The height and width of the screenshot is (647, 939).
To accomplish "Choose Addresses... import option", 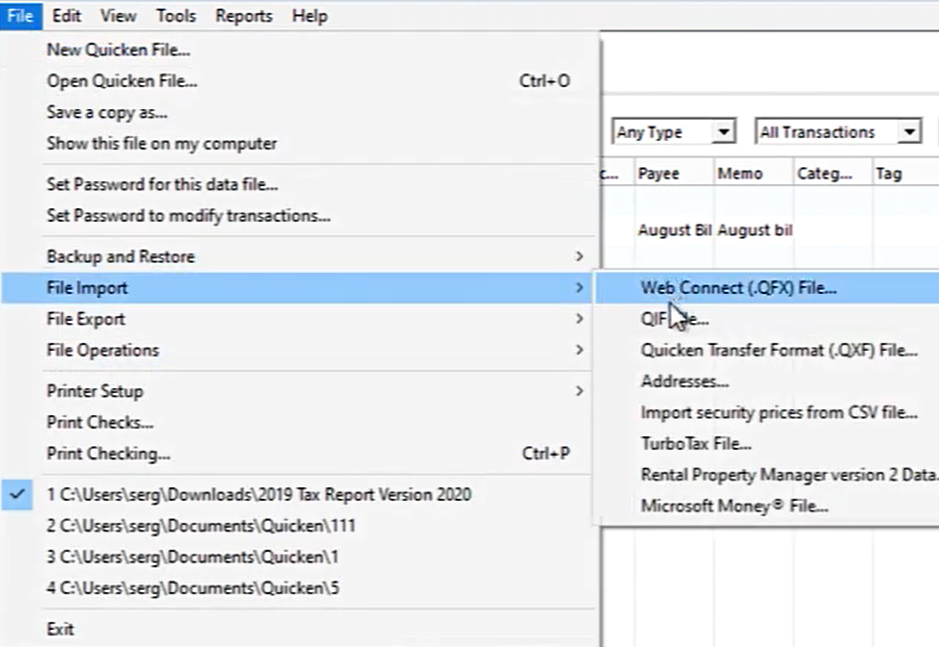I will point(767,381).
